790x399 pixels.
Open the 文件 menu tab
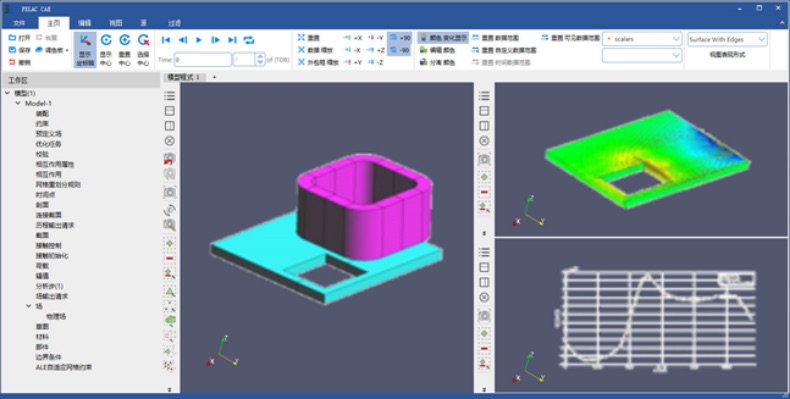[x=19, y=23]
